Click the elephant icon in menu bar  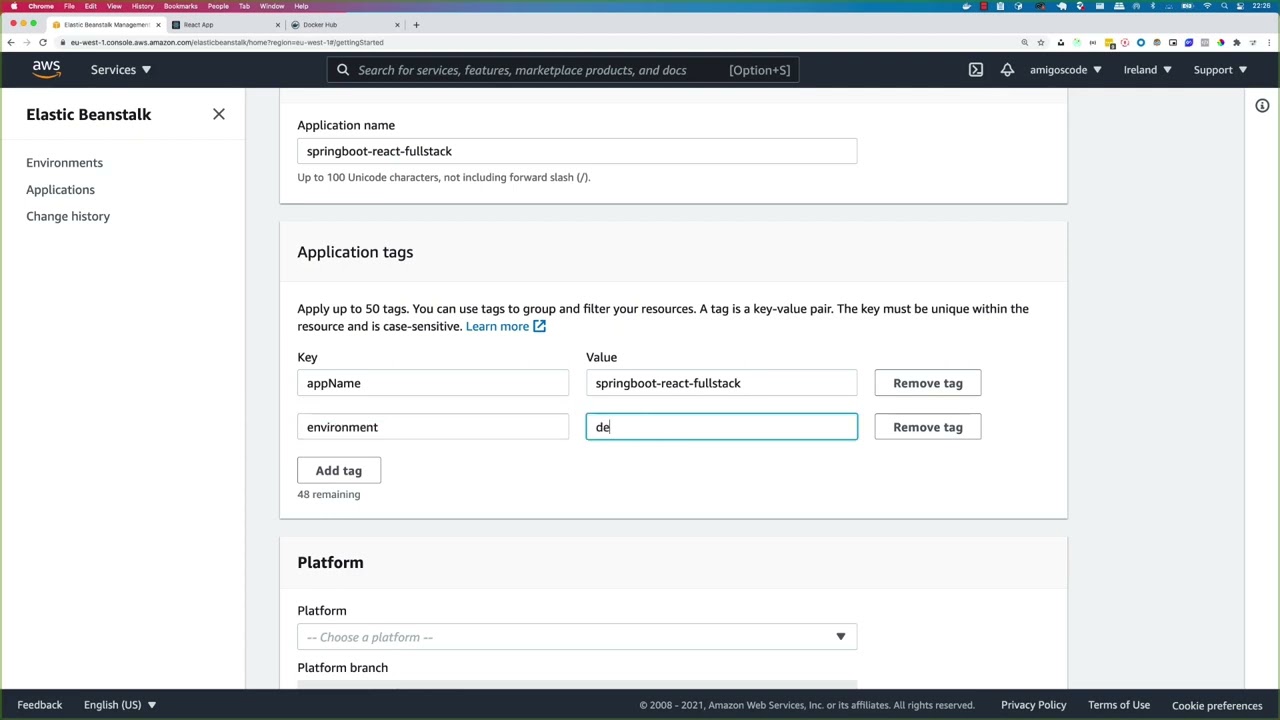click(x=1062, y=6)
